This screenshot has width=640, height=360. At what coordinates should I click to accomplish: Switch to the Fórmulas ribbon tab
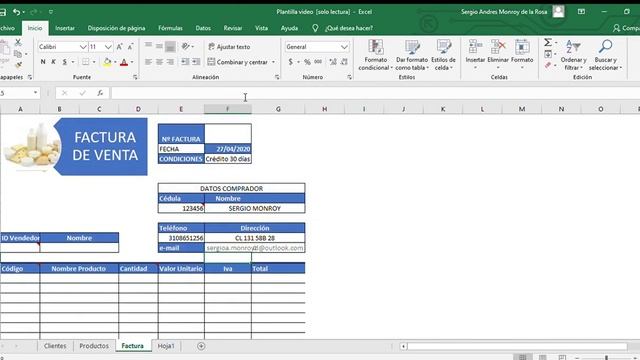point(170,28)
